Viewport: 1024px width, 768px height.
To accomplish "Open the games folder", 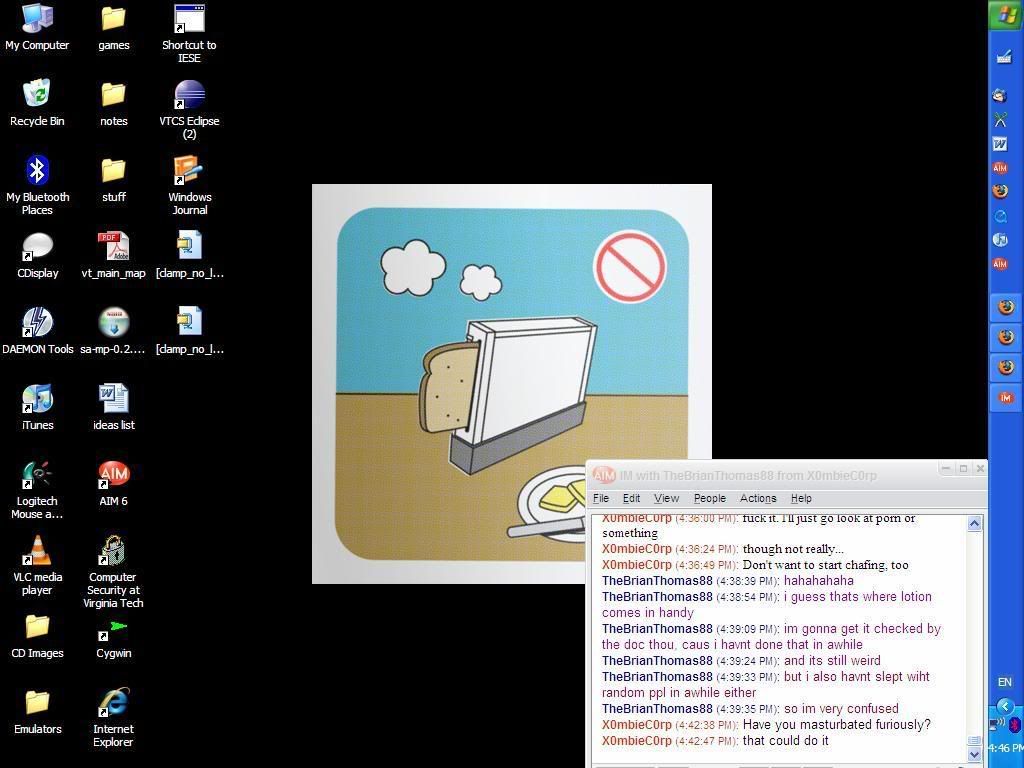I will [x=114, y=27].
